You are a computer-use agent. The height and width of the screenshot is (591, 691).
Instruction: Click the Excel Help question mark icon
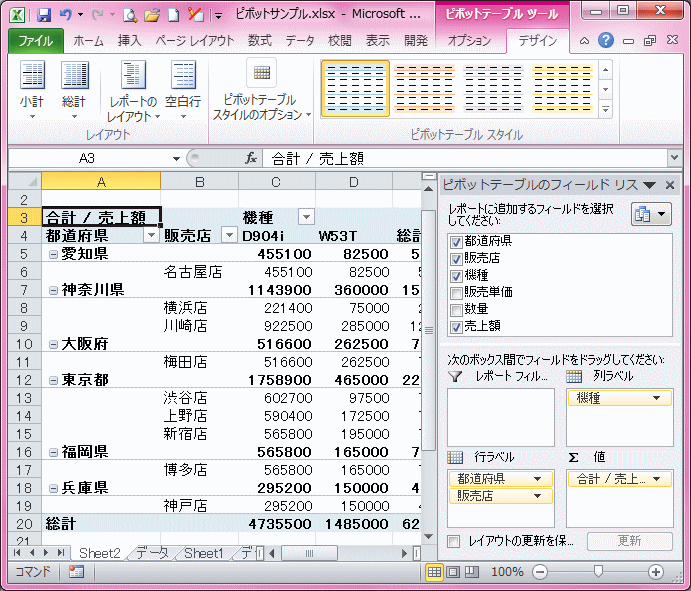pyautogui.click(x=606, y=41)
